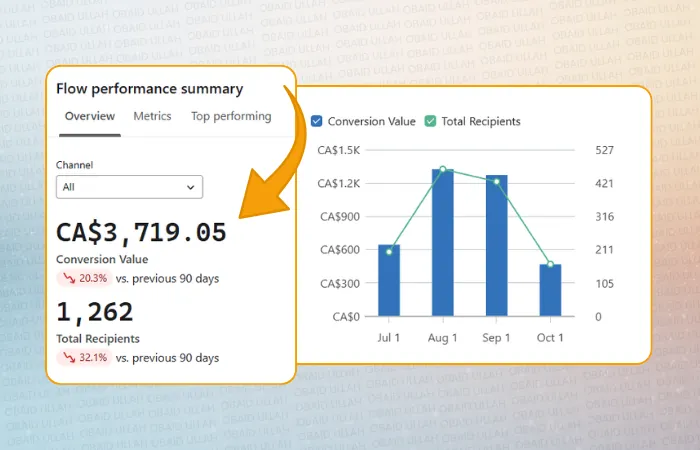Select the Jul 1 bar in chart
The width and height of the screenshot is (700, 450).
(x=389, y=280)
